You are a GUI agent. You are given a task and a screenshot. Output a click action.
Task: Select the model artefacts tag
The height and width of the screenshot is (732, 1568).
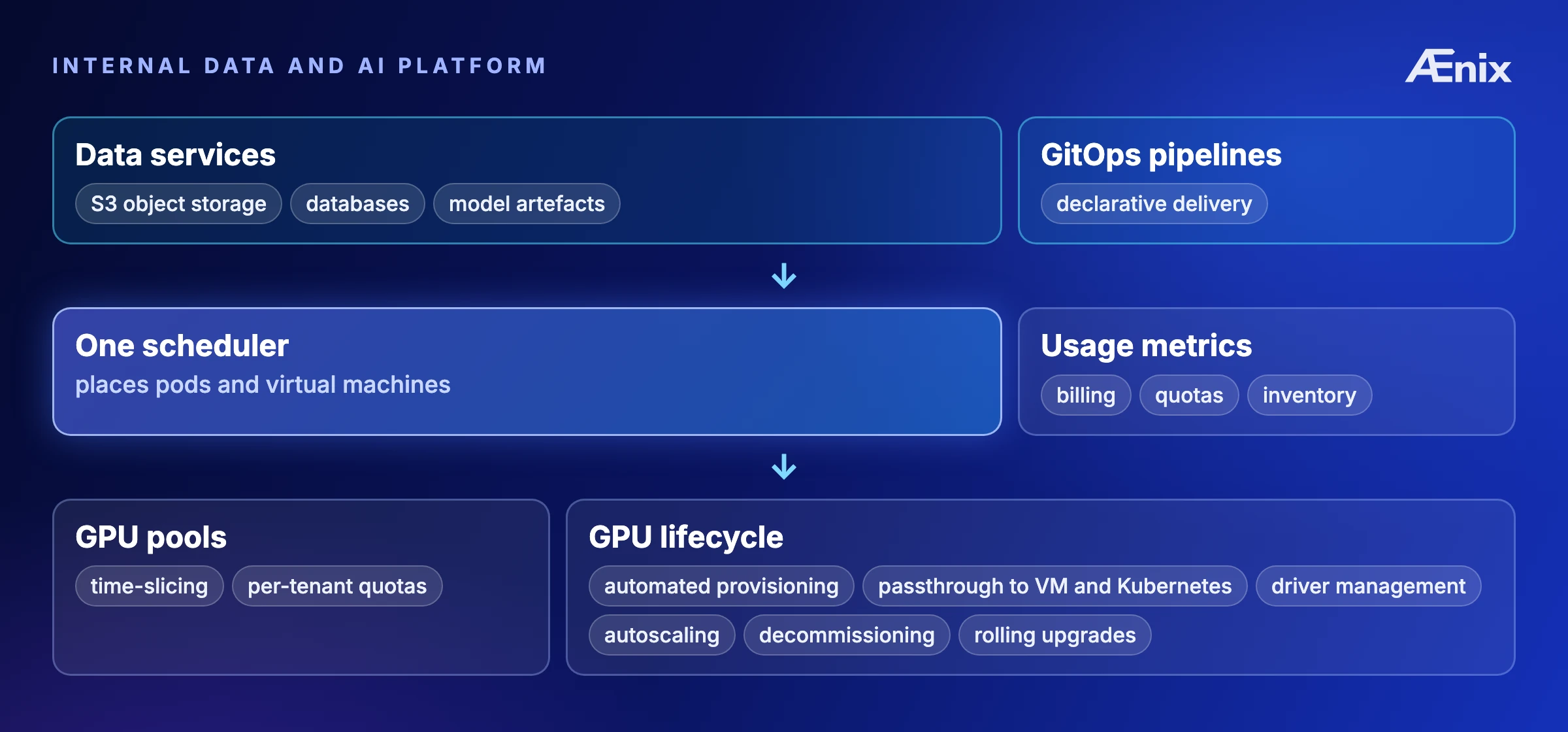point(527,204)
